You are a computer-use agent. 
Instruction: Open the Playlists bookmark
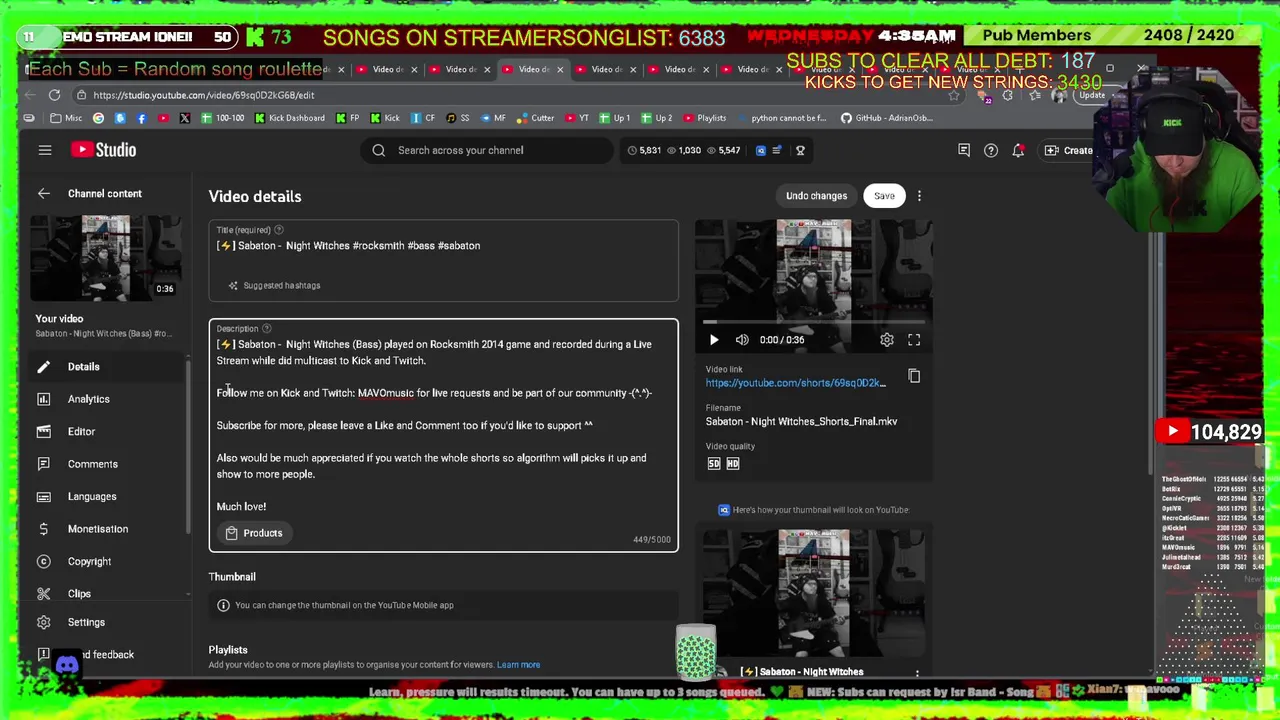click(x=705, y=118)
